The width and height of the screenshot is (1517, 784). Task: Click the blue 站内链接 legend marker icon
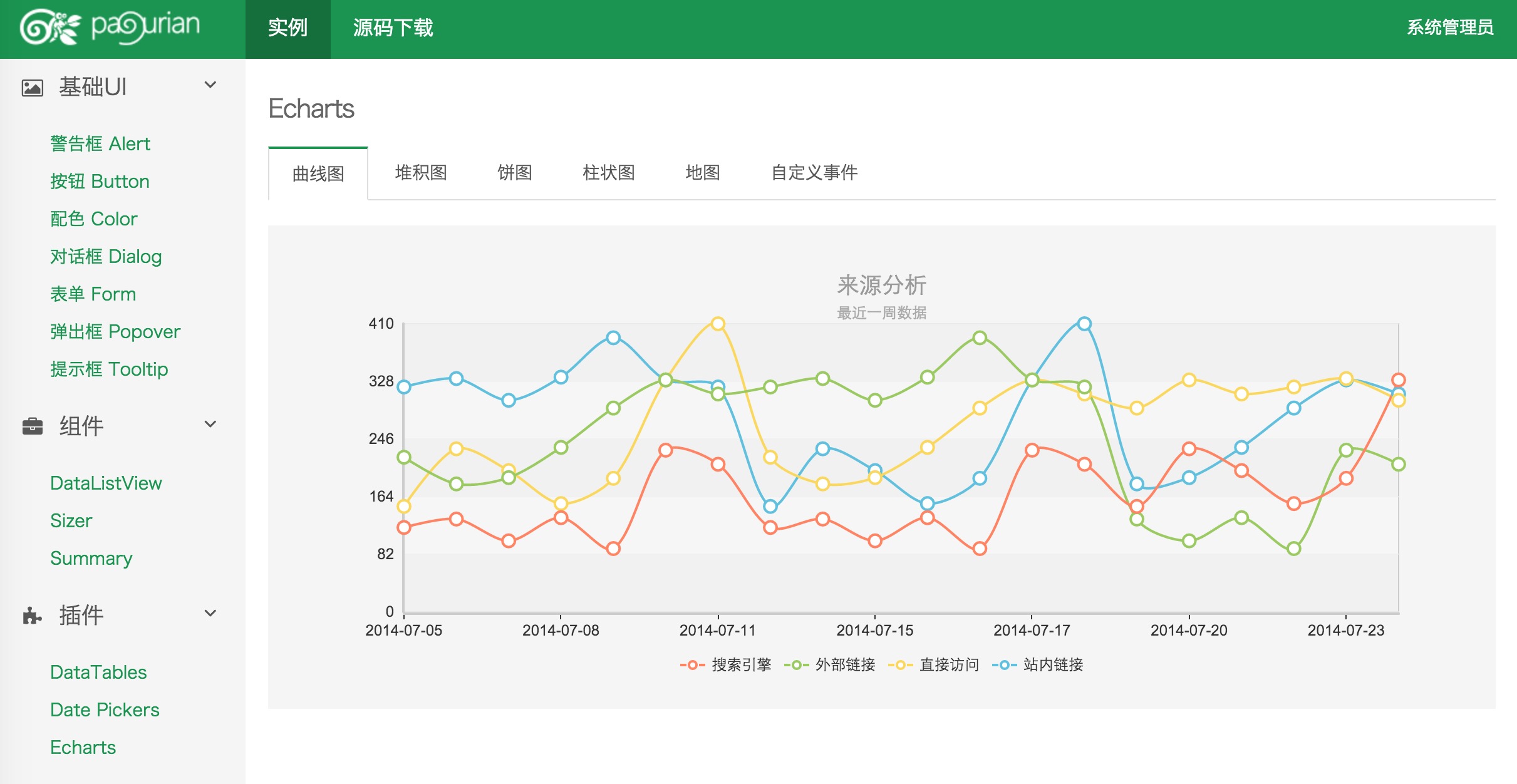(x=1004, y=665)
